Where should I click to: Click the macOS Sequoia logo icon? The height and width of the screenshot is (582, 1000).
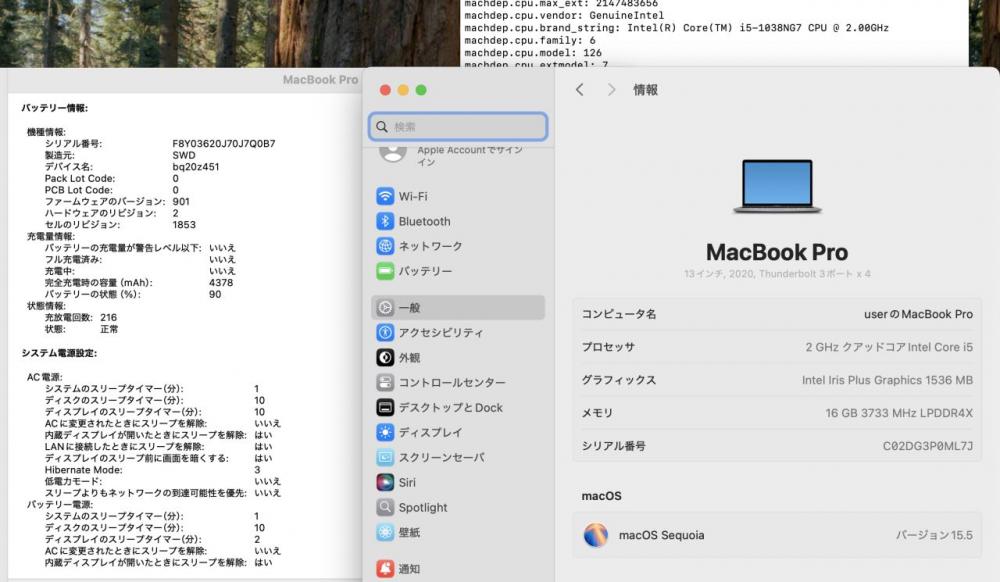(596, 535)
